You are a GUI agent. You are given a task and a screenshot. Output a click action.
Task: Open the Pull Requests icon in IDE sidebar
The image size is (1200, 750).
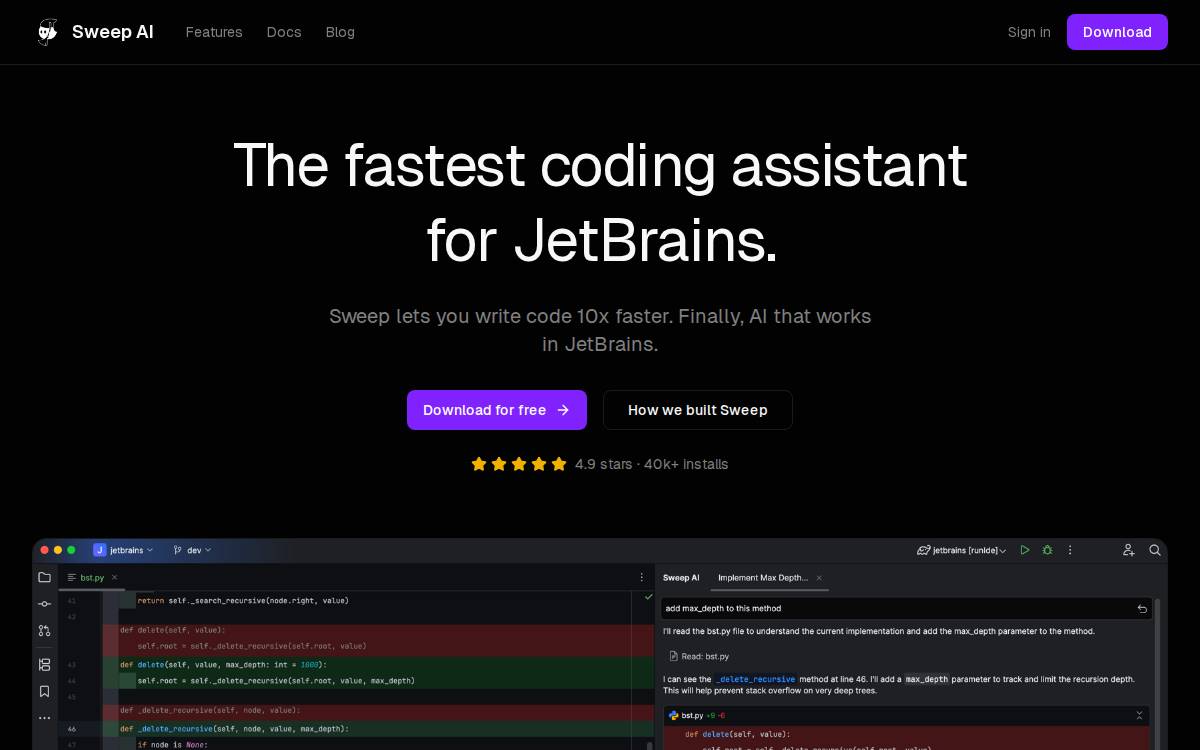click(x=44, y=631)
